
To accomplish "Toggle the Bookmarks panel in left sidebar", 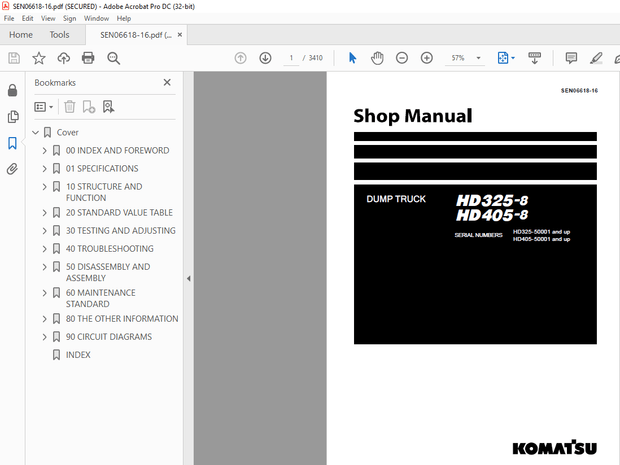I will 12,143.
